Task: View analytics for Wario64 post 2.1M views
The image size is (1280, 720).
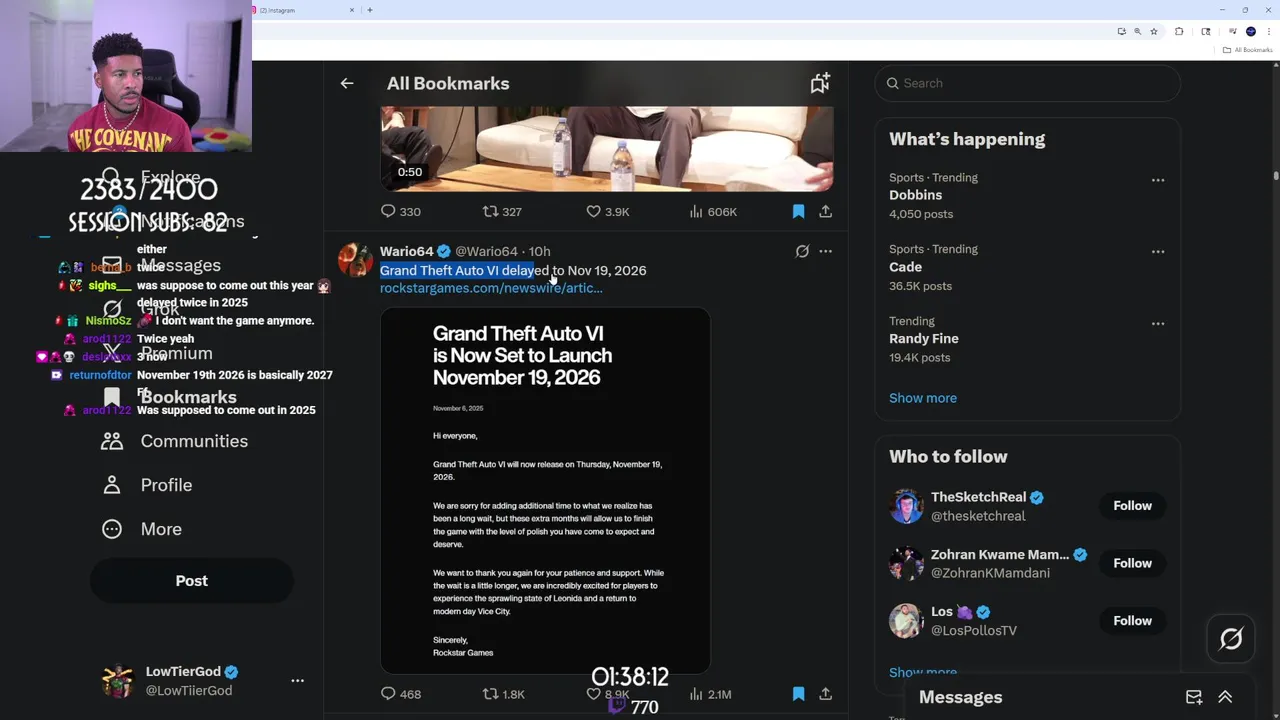Action: (x=710, y=693)
